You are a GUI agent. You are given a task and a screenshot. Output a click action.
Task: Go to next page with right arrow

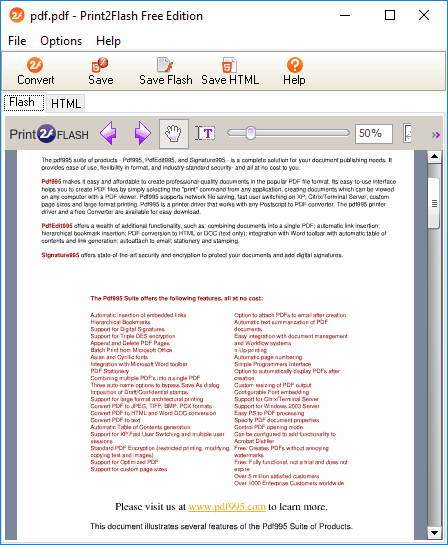pyautogui.click(x=142, y=133)
